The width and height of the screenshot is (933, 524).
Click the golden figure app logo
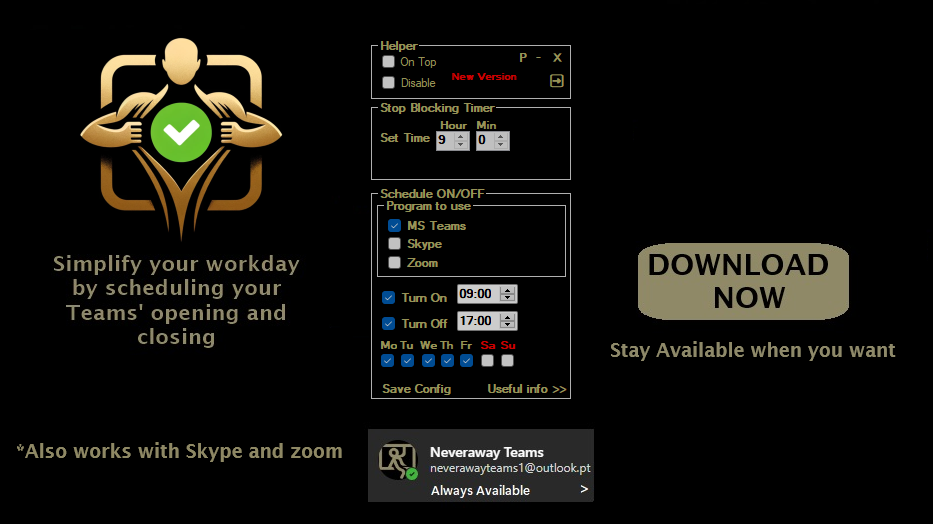pyautogui.click(x=181, y=139)
